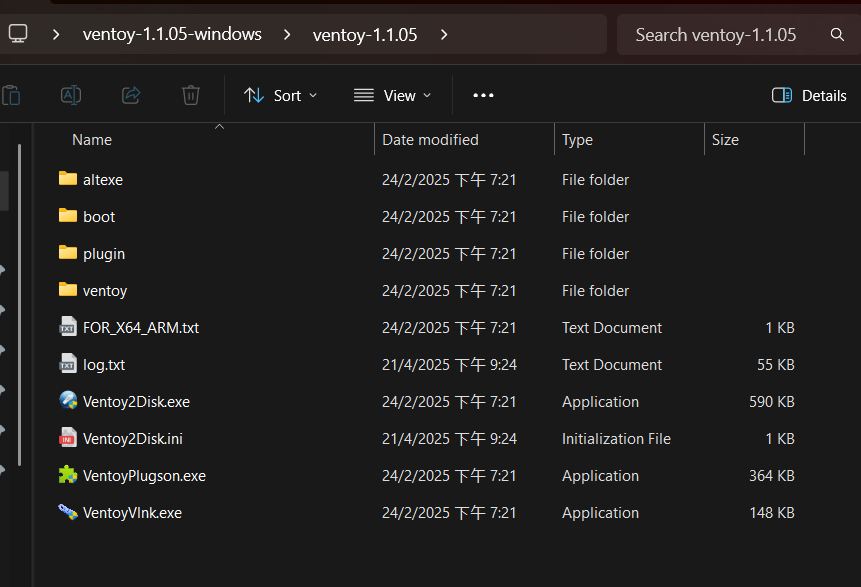Select the altexe folder icon
Screen dimensions: 861x587
click(68, 178)
